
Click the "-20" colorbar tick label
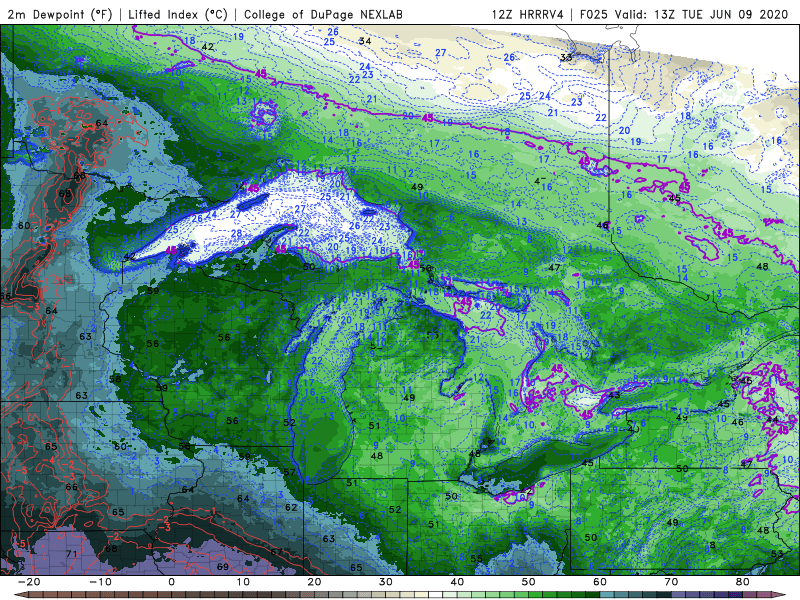click(x=29, y=582)
